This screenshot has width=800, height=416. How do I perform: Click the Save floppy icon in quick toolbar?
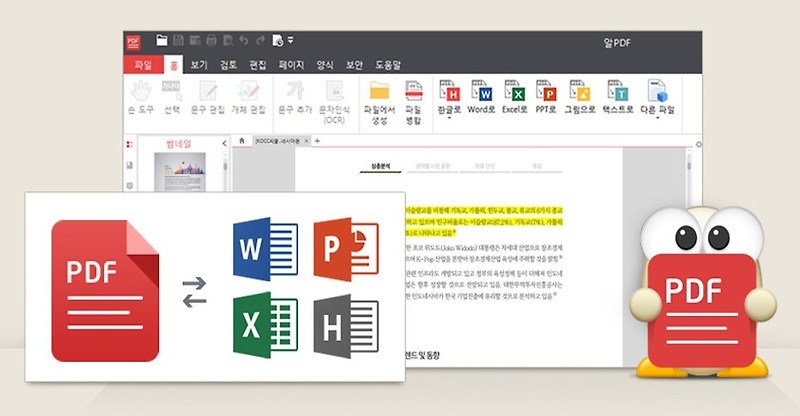[178, 40]
